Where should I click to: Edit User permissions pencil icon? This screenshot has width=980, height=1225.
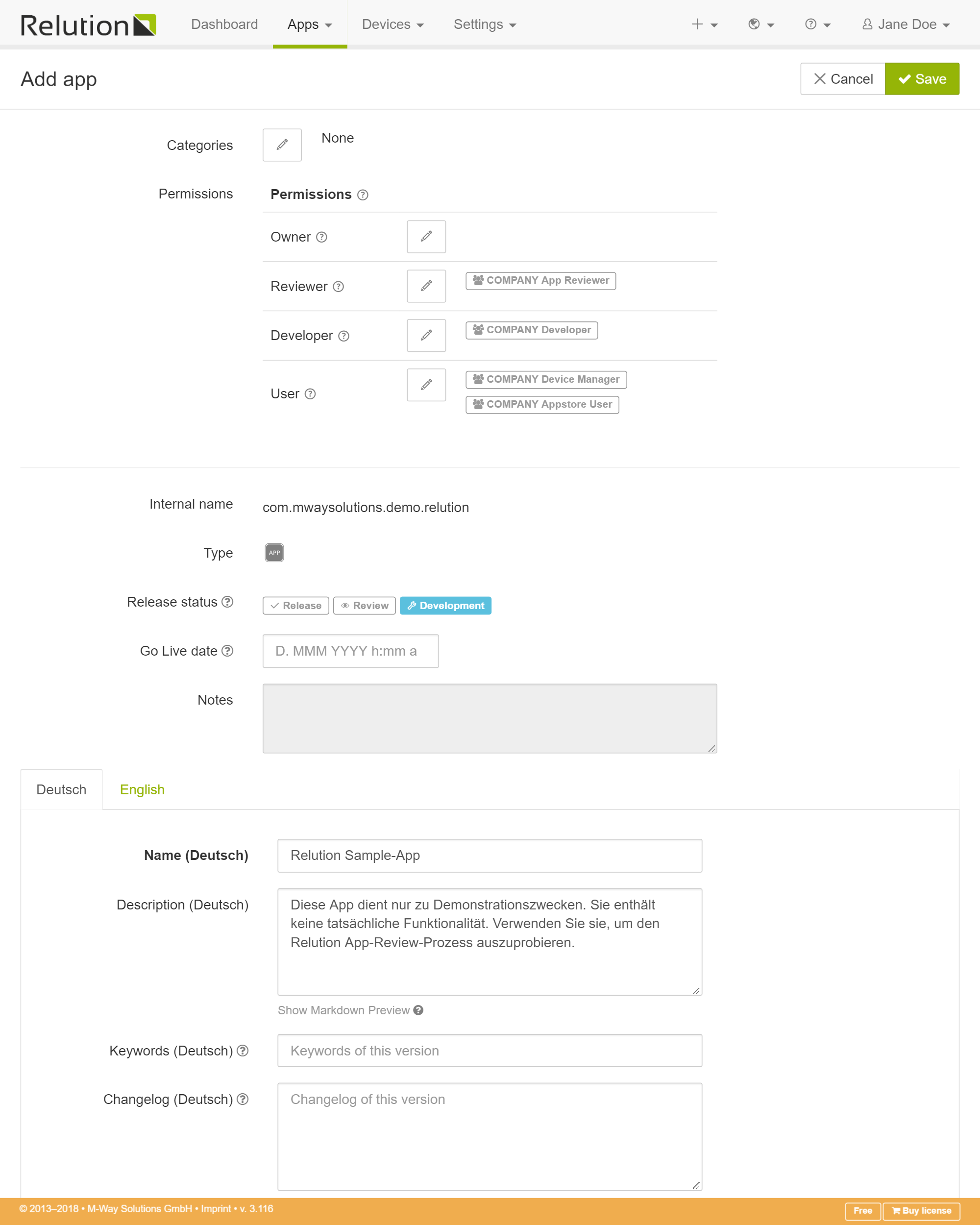[426, 385]
